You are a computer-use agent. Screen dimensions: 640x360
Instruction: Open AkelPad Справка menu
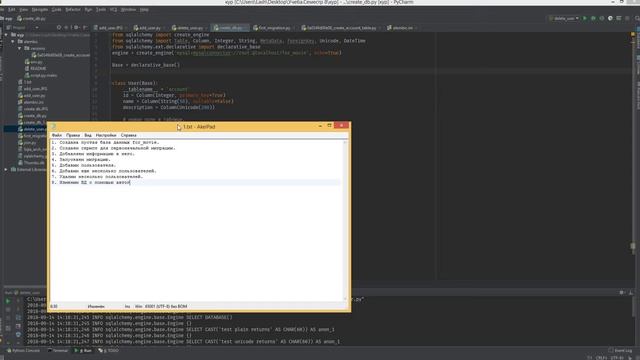129,135
